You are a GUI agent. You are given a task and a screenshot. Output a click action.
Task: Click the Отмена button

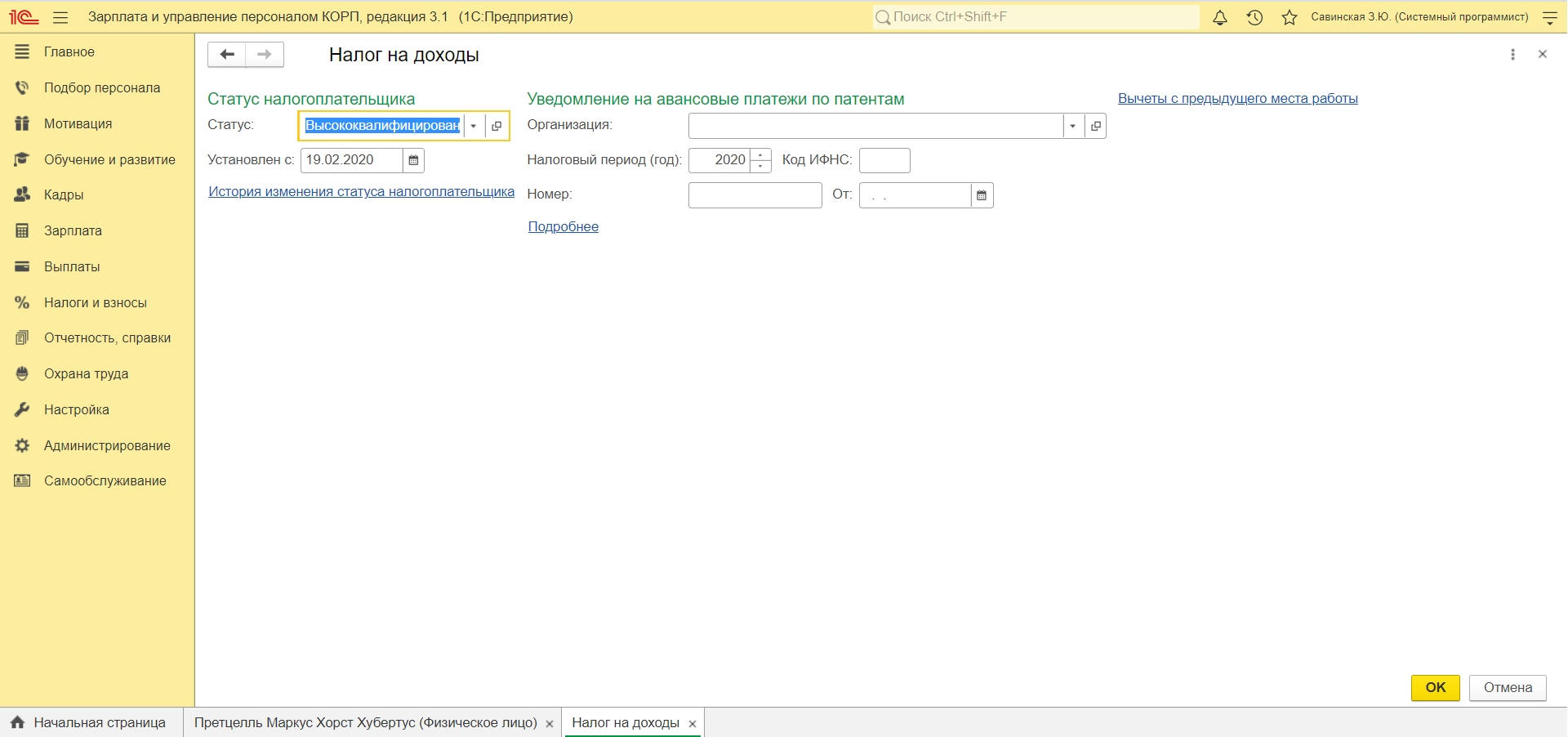(1508, 688)
